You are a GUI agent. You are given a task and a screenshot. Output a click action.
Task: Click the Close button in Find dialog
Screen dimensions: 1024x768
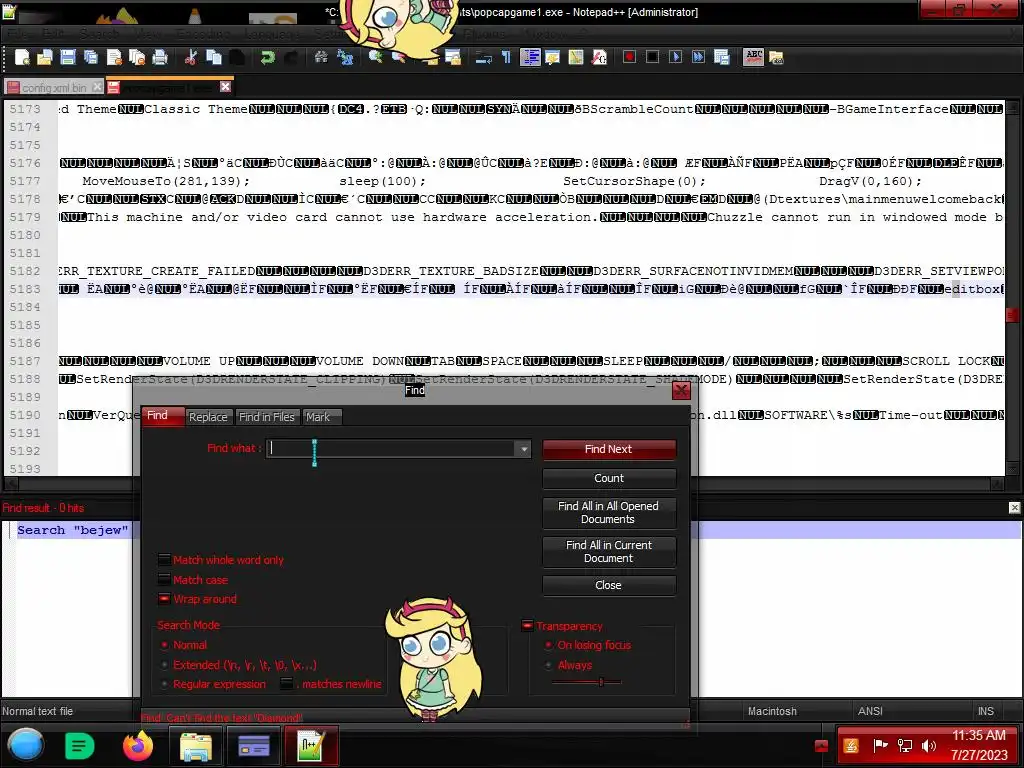tap(609, 585)
